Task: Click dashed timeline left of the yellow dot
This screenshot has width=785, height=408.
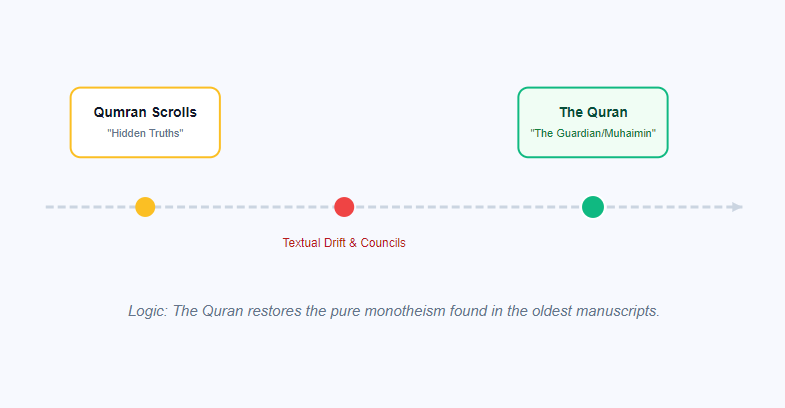Action: click(90, 207)
